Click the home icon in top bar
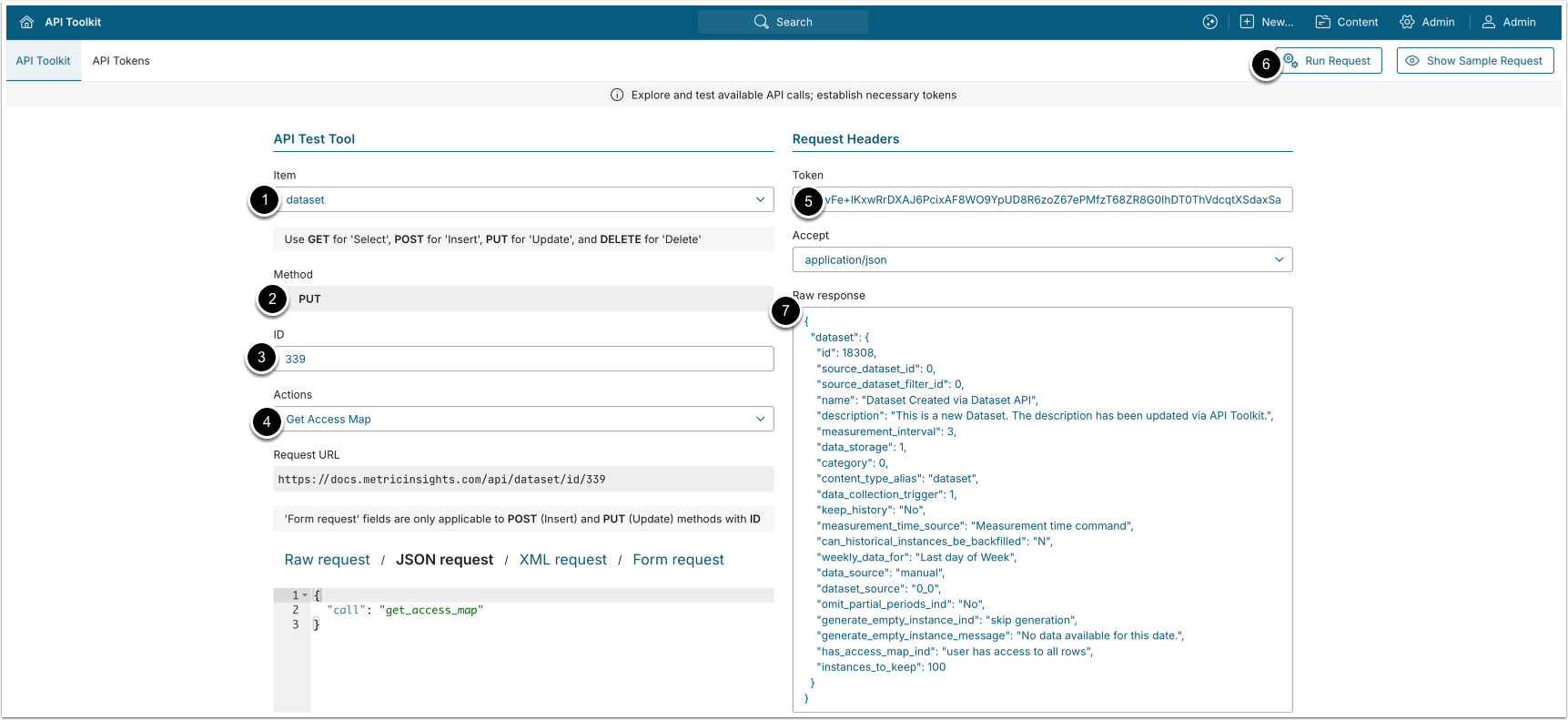Screen dimensions: 1568x720 [x=26, y=22]
